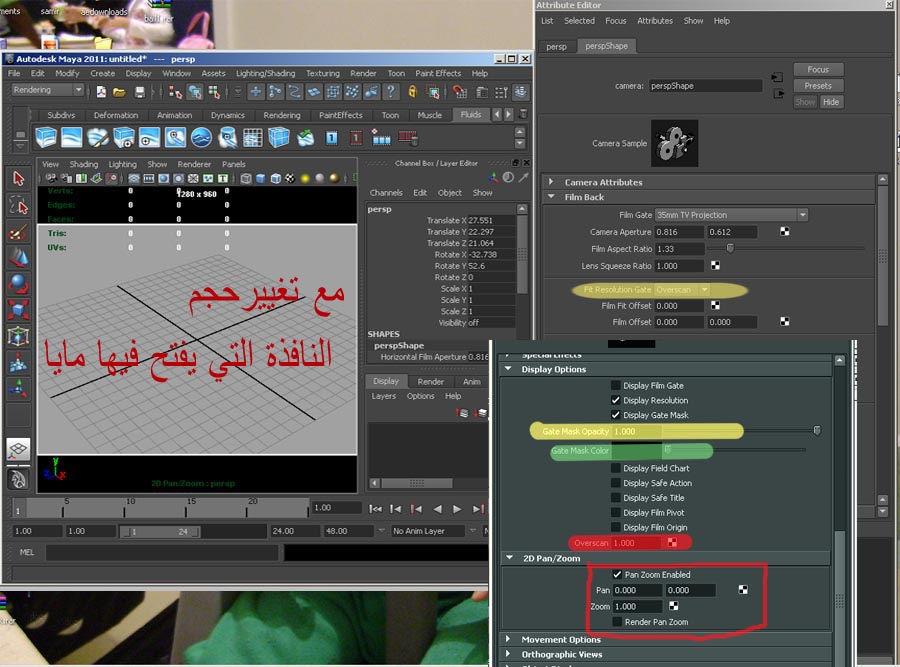This screenshot has width=900, height=667.
Task: Click the Gate Mask Opacity slider handle
Action: tap(817, 431)
